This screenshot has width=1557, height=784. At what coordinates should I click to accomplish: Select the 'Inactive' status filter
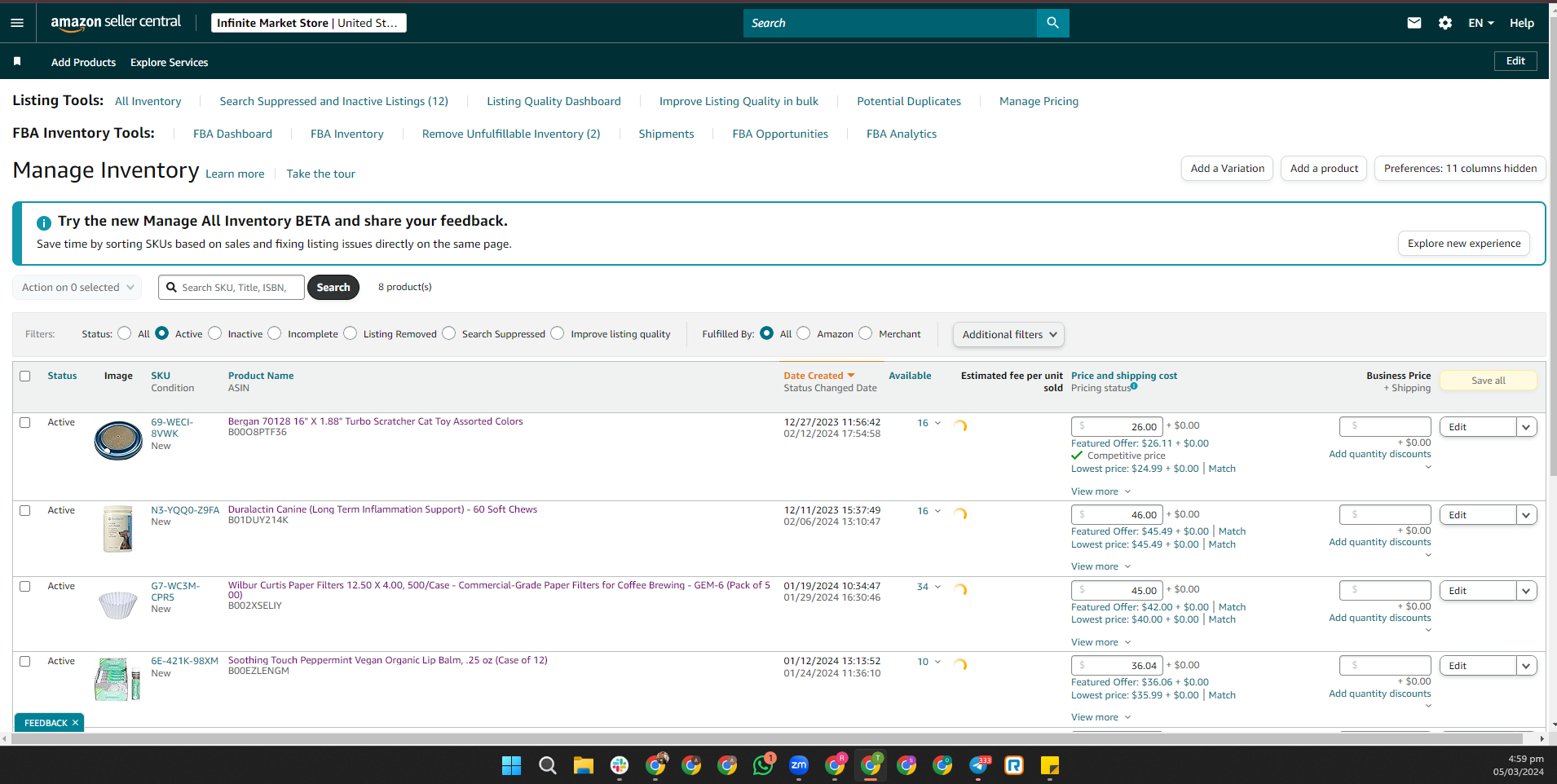pyautogui.click(x=215, y=333)
